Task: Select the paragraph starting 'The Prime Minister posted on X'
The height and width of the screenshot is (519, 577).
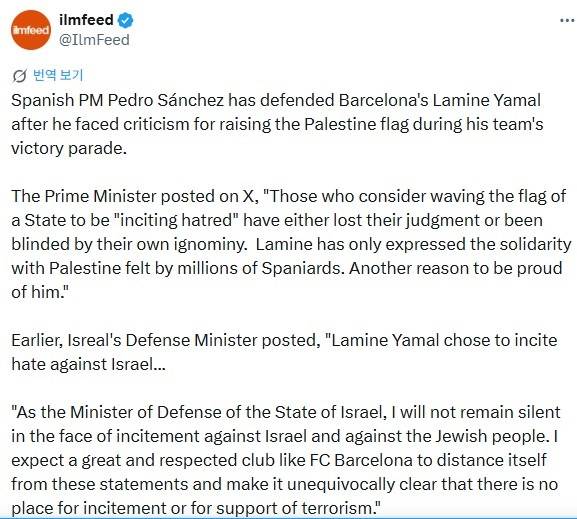Action: pyautogui.click(x=291, y=244)
